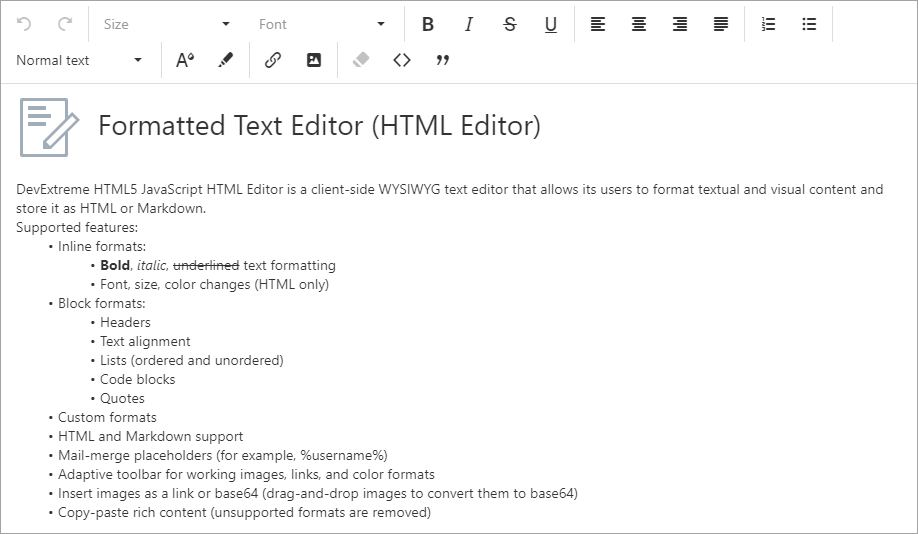The width and height of the screenshot is (918, 534).
Task: Click the document pencil image in editor
Action: click(x=49, y=127)
